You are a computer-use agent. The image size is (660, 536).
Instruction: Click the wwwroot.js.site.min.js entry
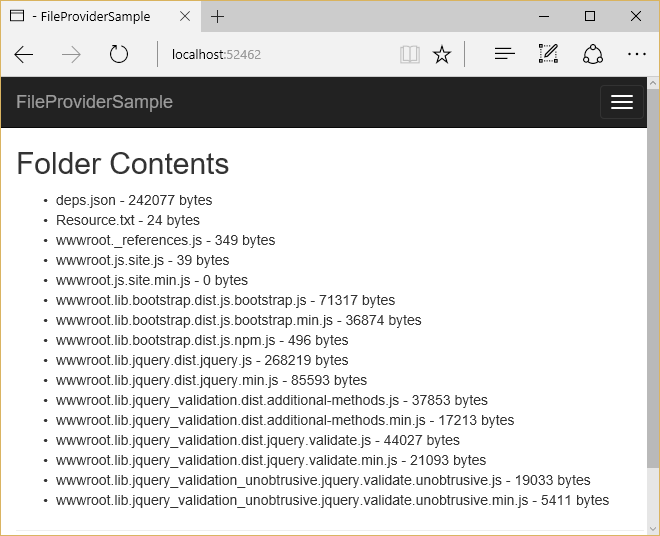point(152,280)
